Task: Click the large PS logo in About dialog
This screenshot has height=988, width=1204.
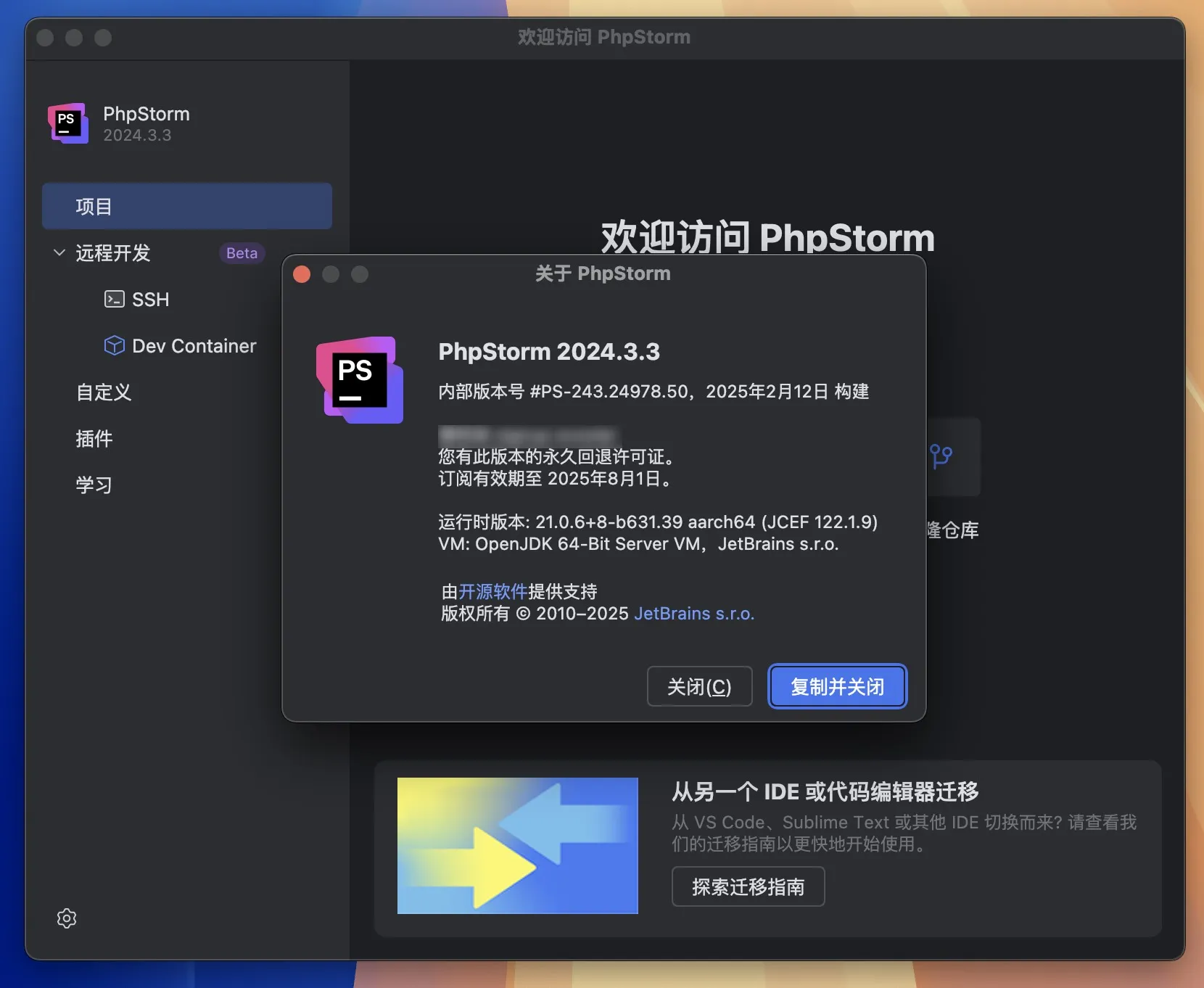Action: [360, 380]
